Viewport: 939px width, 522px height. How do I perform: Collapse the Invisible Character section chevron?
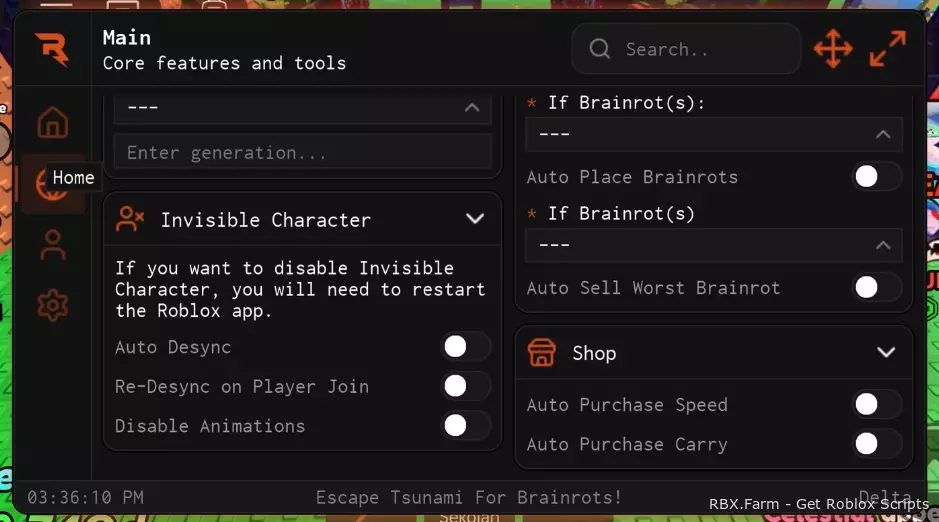pyautogui.click(x=475, y=218)
